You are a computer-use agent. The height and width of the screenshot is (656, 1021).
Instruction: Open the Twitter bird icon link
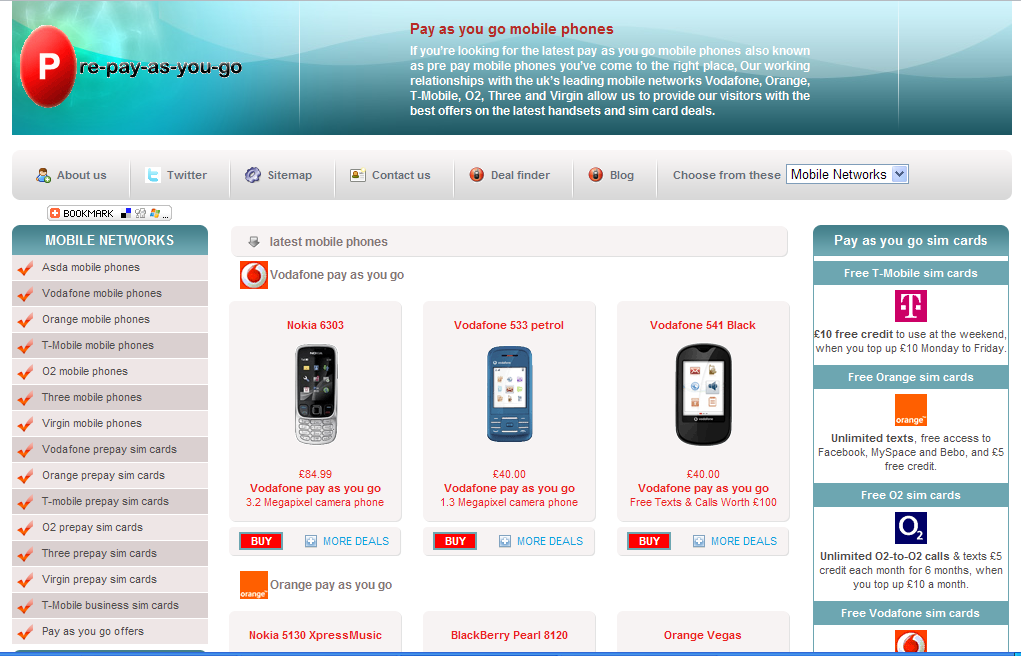[153, 175]
